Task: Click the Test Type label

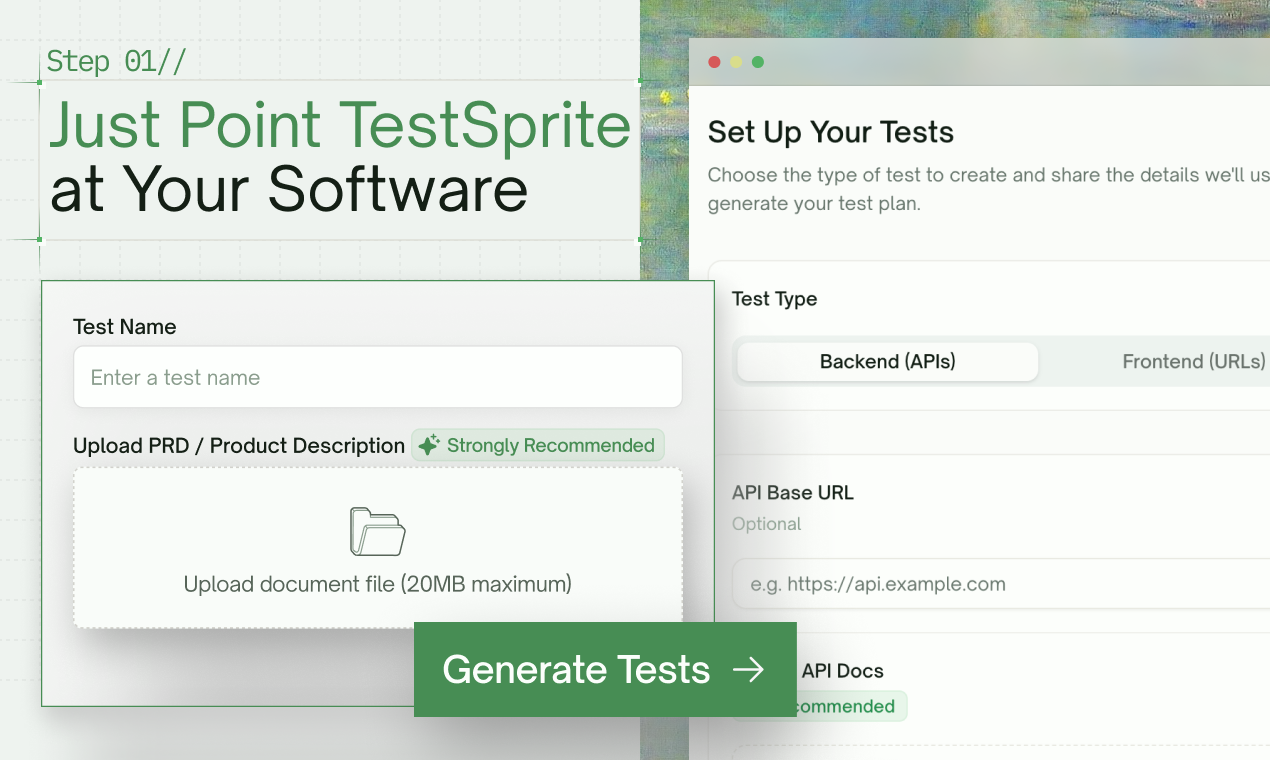Action: 774,299
